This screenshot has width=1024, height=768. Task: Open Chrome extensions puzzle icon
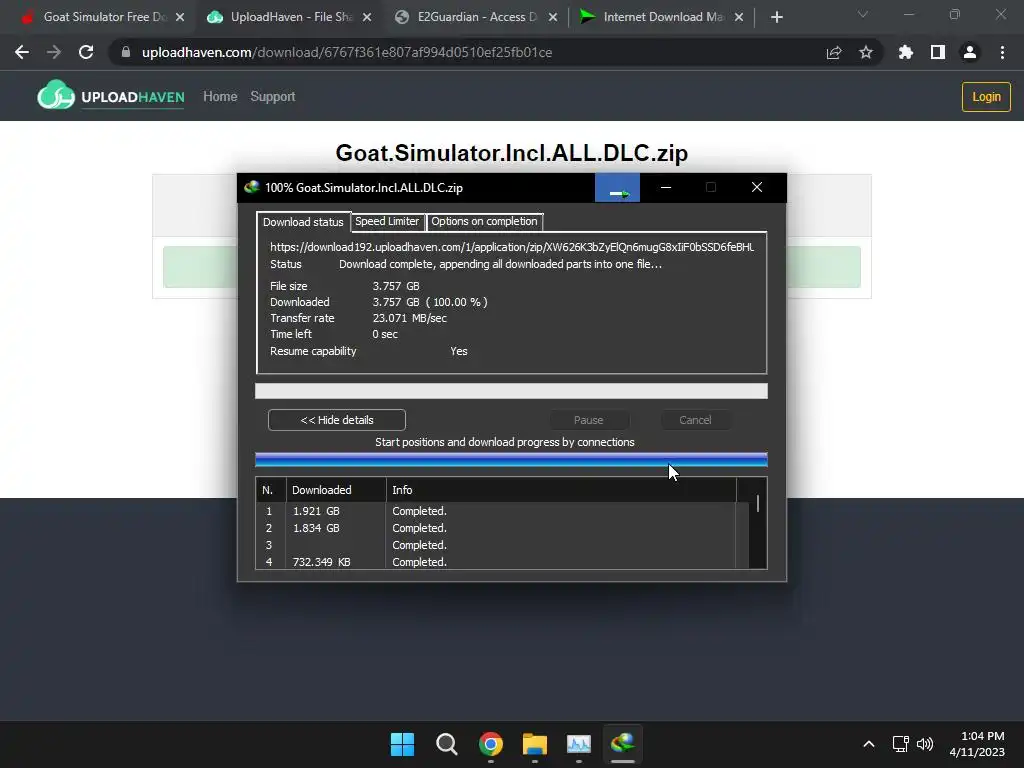click(906, 52)
